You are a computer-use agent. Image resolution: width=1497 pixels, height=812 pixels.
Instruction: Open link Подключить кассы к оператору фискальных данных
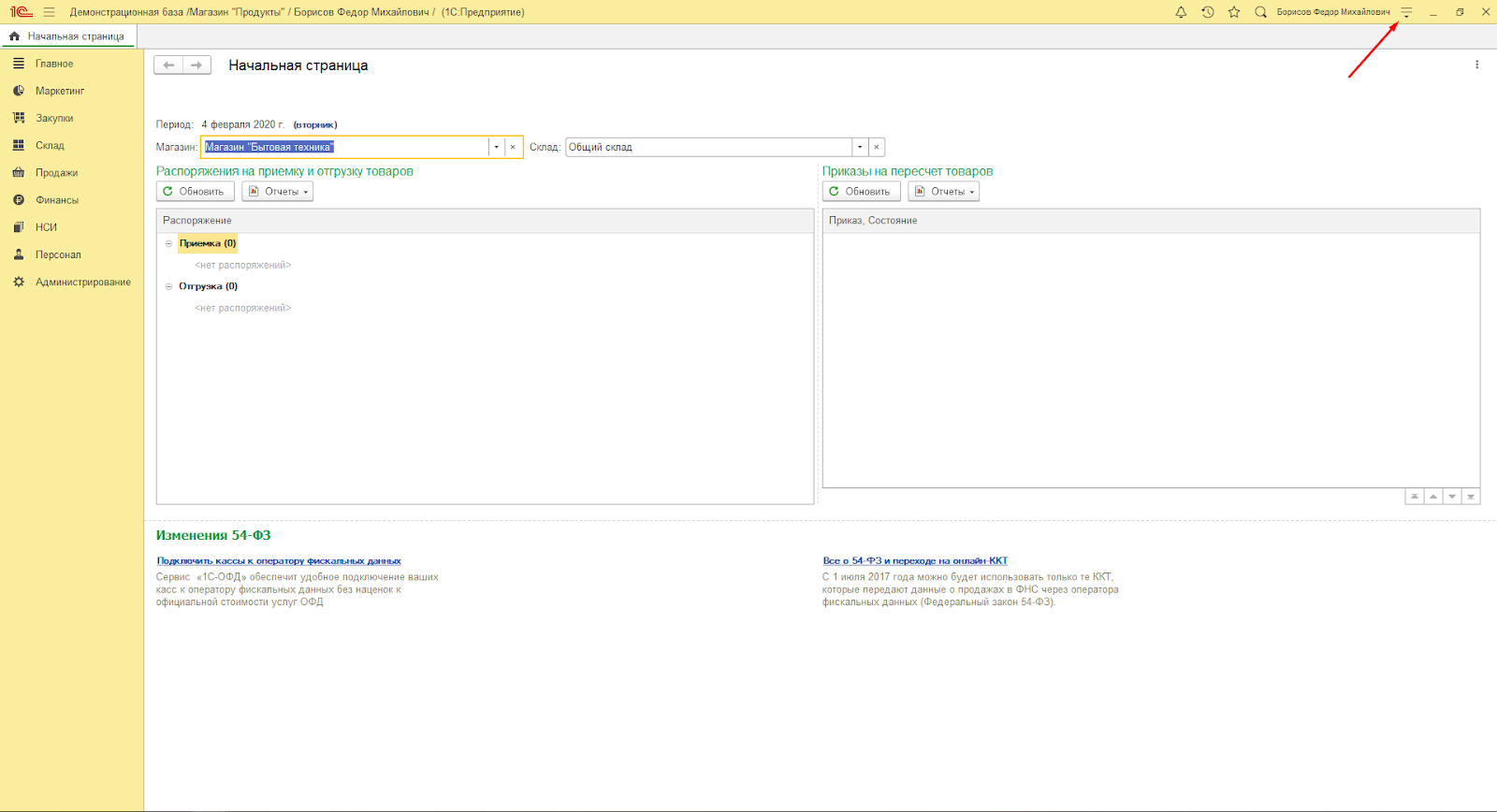point(279,560)
